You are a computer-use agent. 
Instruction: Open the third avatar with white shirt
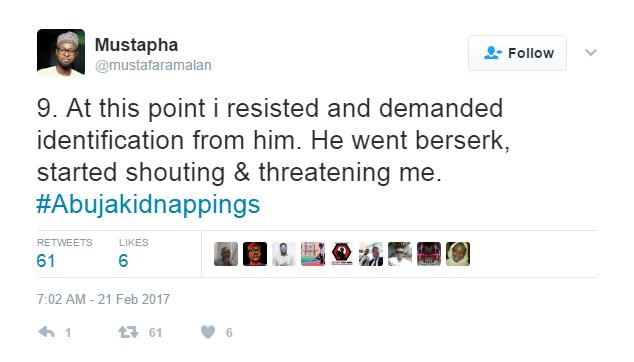click(284, 254)
